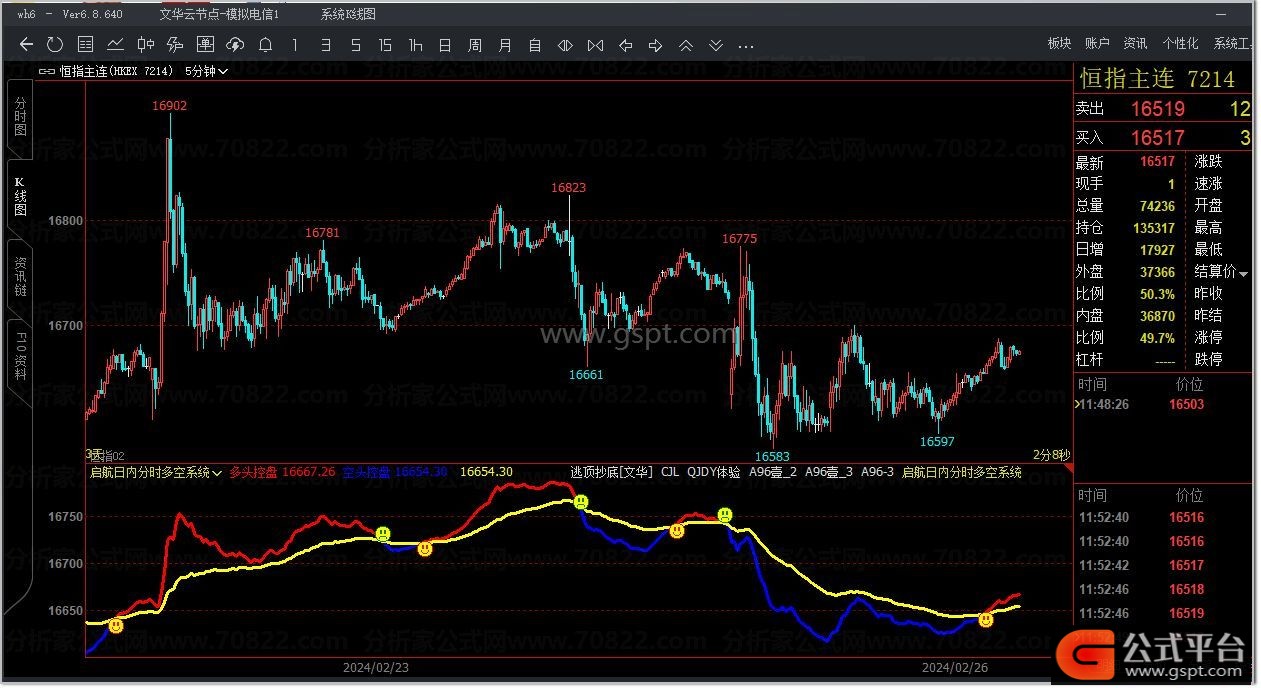Viewport: 1261px width, 688px height.
Task: Open the 账户 menu
Action: click(x=1097, y=44)
